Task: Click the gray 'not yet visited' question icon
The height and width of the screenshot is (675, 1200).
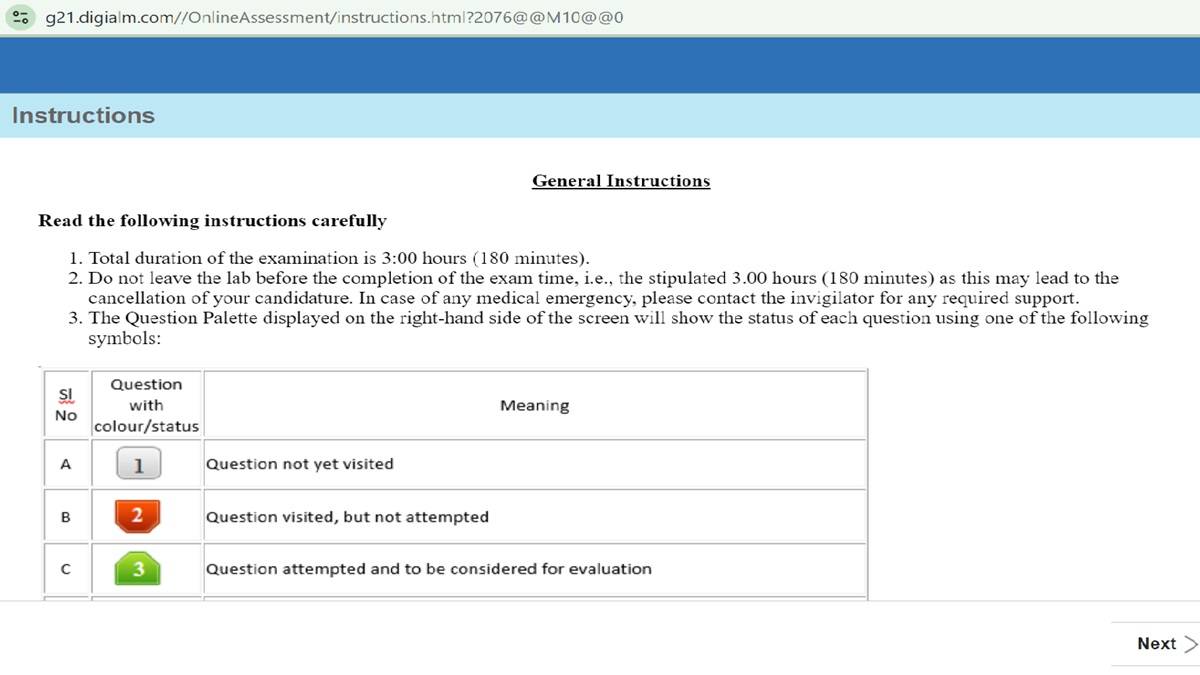Action: (139, 463)
